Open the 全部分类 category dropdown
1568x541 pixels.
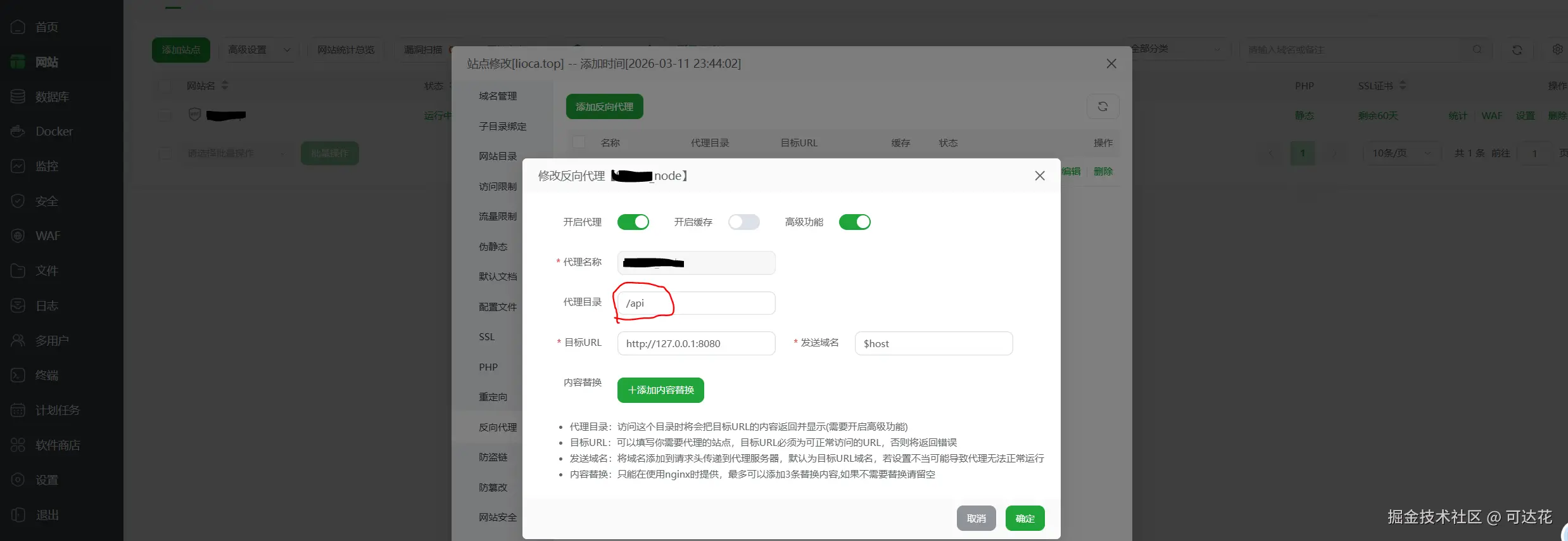[x=1179, y=49]
